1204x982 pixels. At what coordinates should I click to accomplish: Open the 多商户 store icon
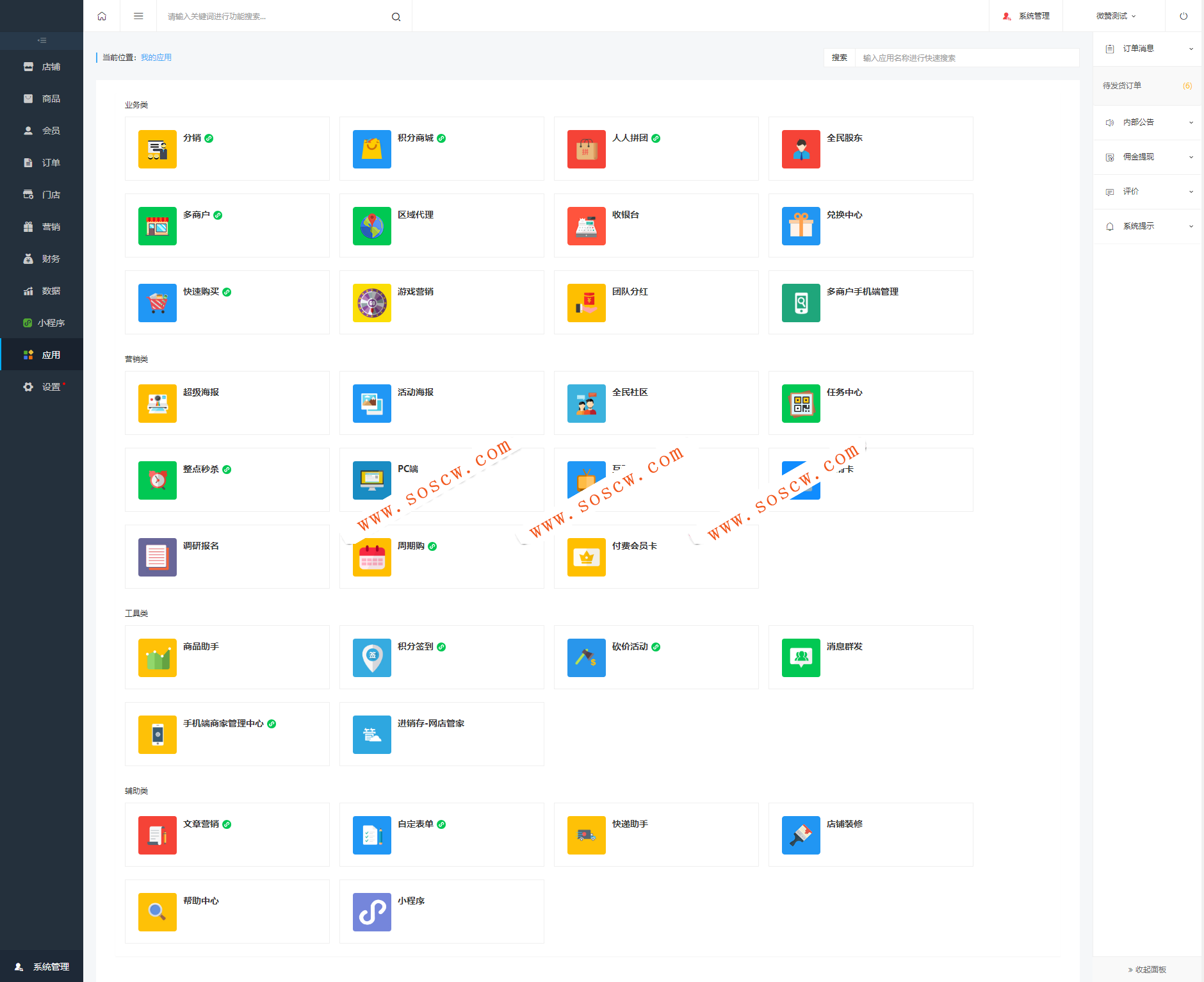[x=157, y=226]
